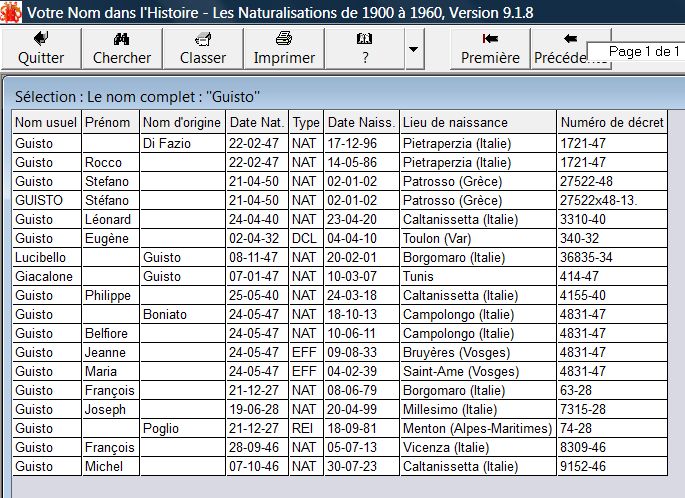Click decree number 4155-40

coord(612,295)
